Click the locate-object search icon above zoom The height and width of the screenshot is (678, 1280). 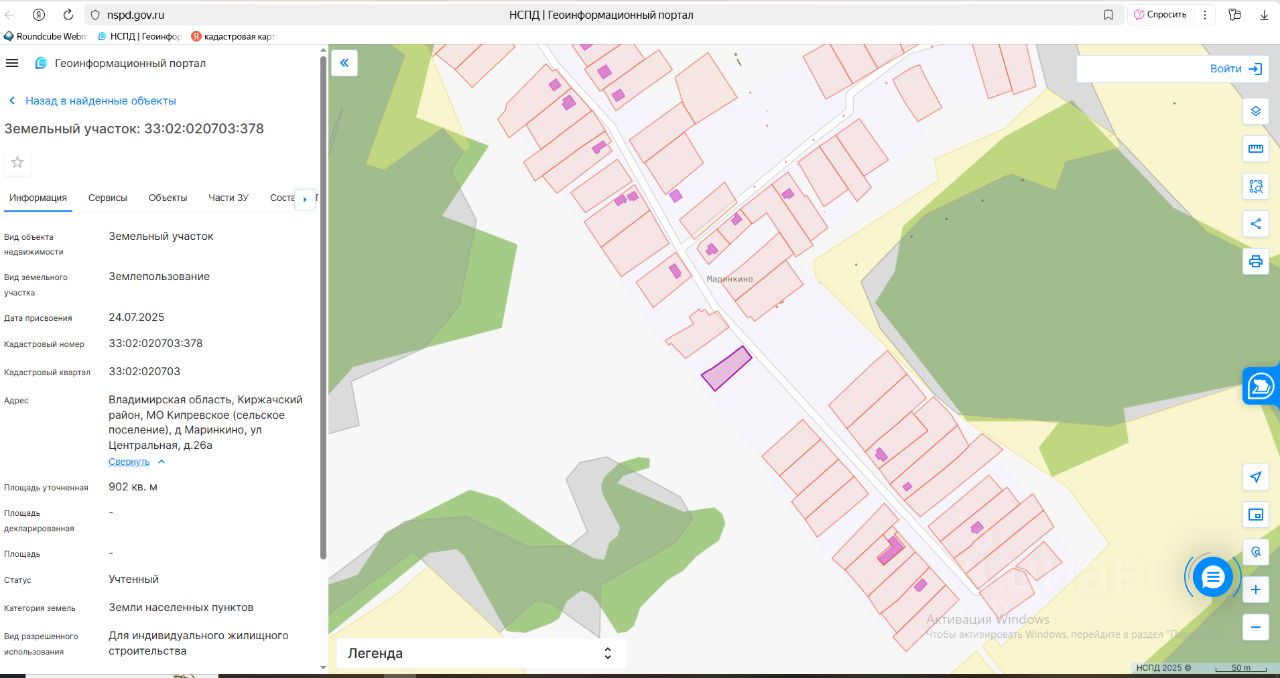point(1256,552)
